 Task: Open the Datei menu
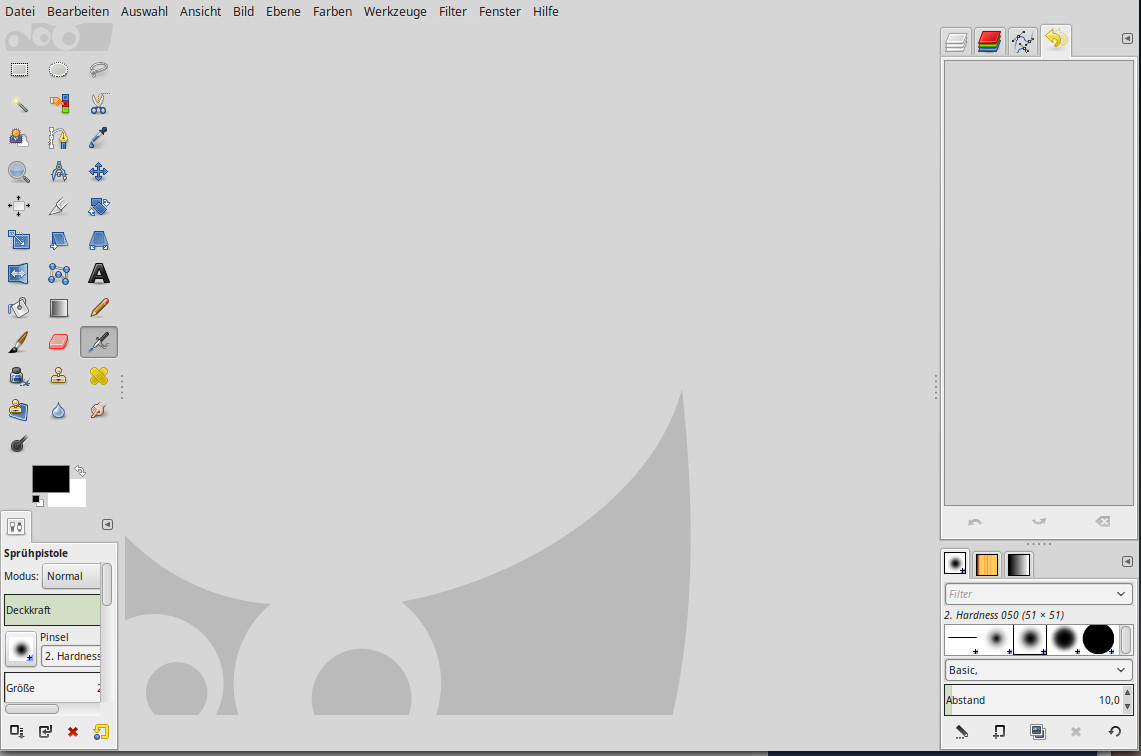[20, 12]
